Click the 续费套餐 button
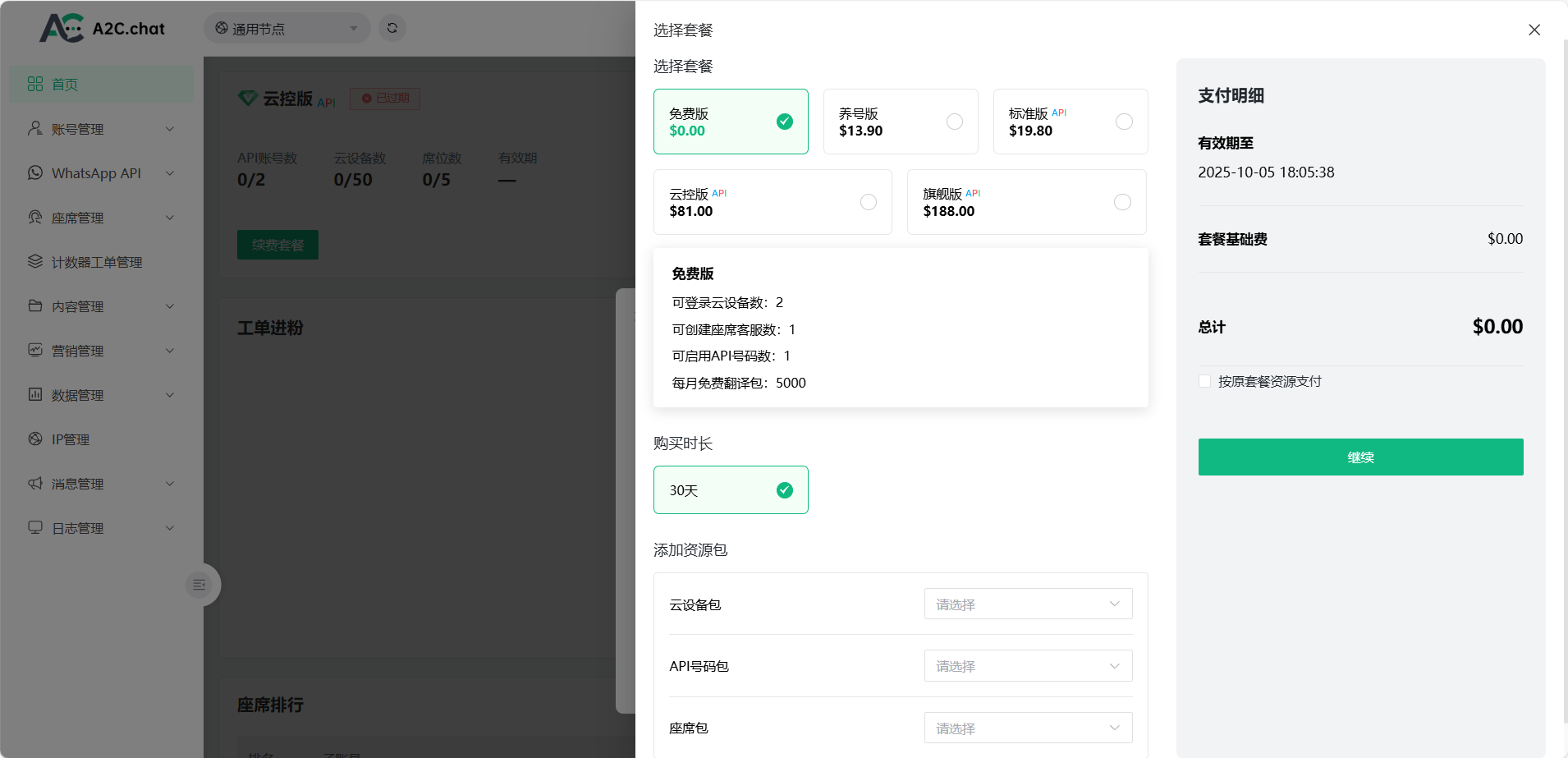Viewport: 1568px width, 758px height. [277, 245]
